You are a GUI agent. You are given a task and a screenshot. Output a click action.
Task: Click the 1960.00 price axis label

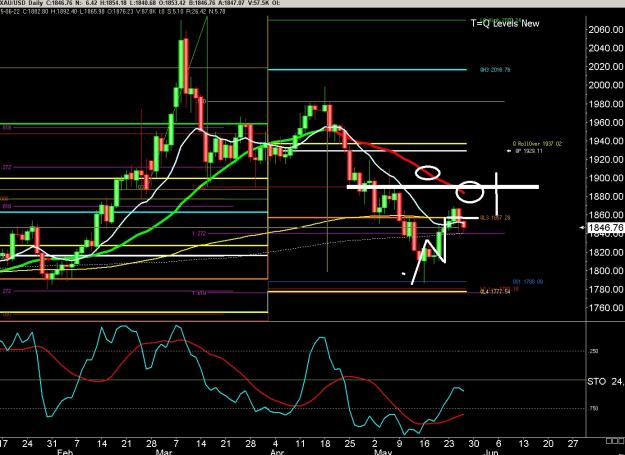[605, 122]
